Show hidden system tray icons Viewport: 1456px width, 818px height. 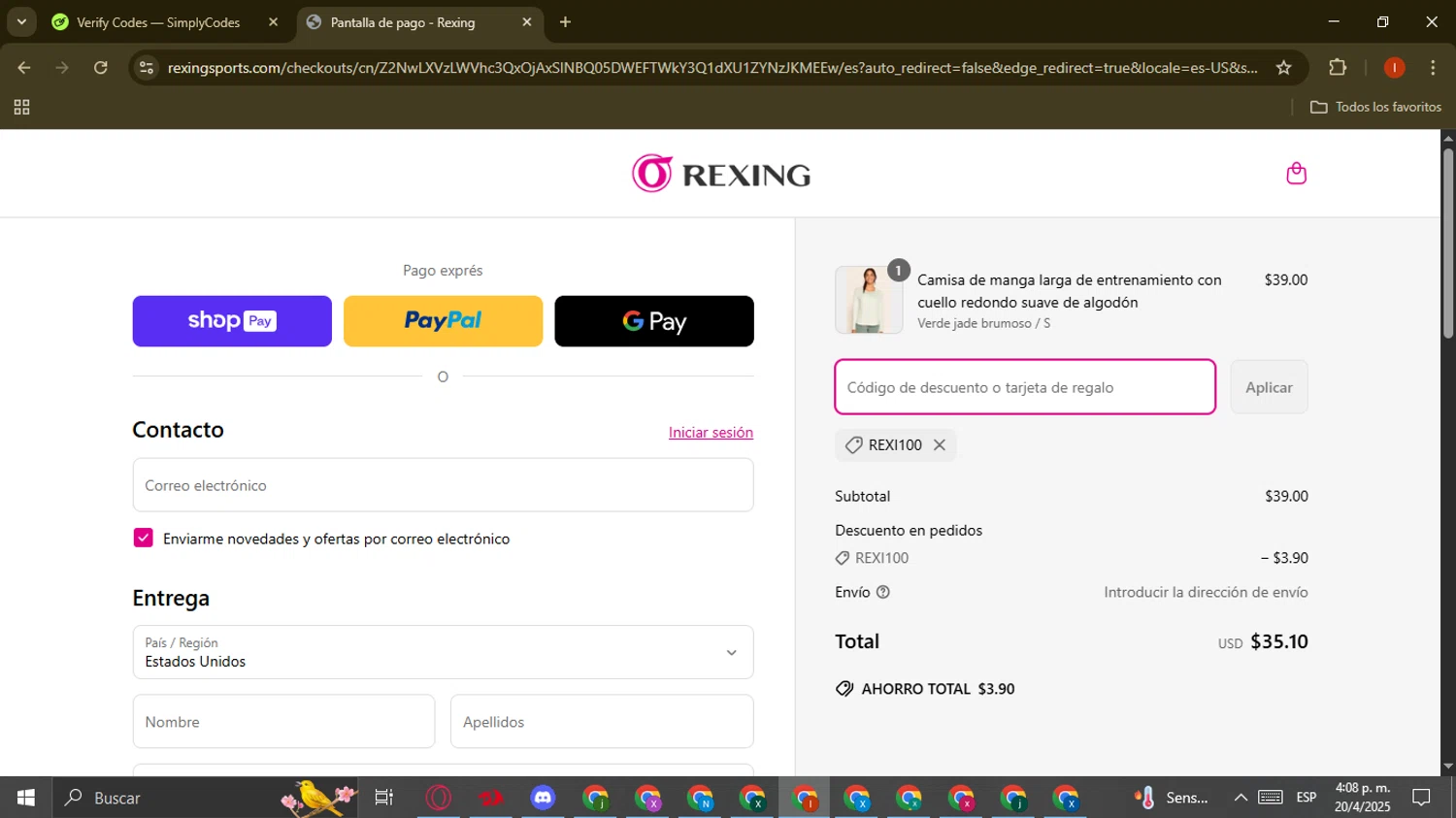1241,798
